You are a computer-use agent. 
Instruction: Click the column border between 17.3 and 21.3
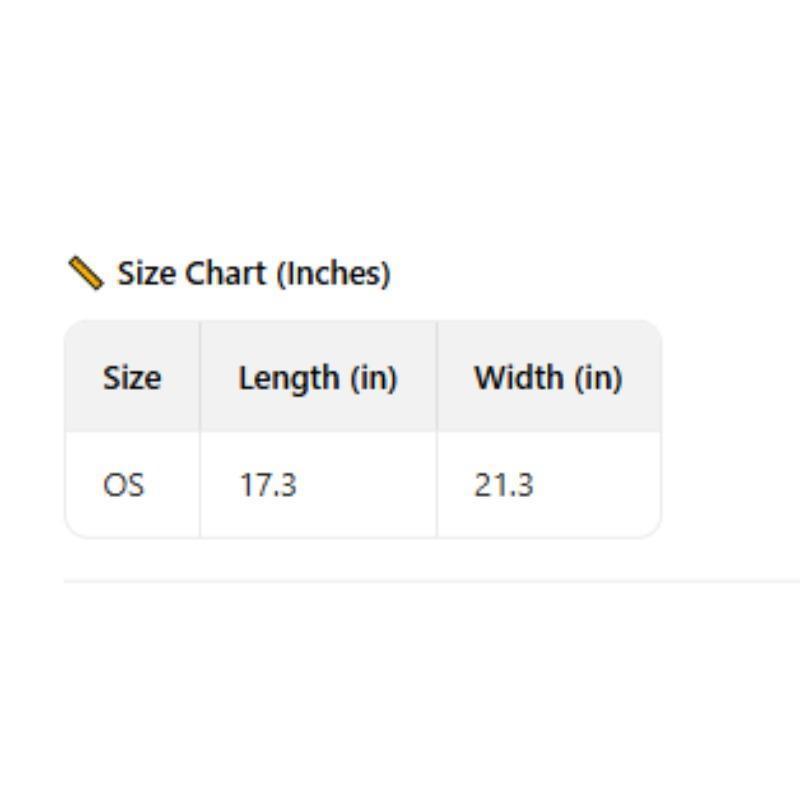pyautogui.click(x=437, y=486)
